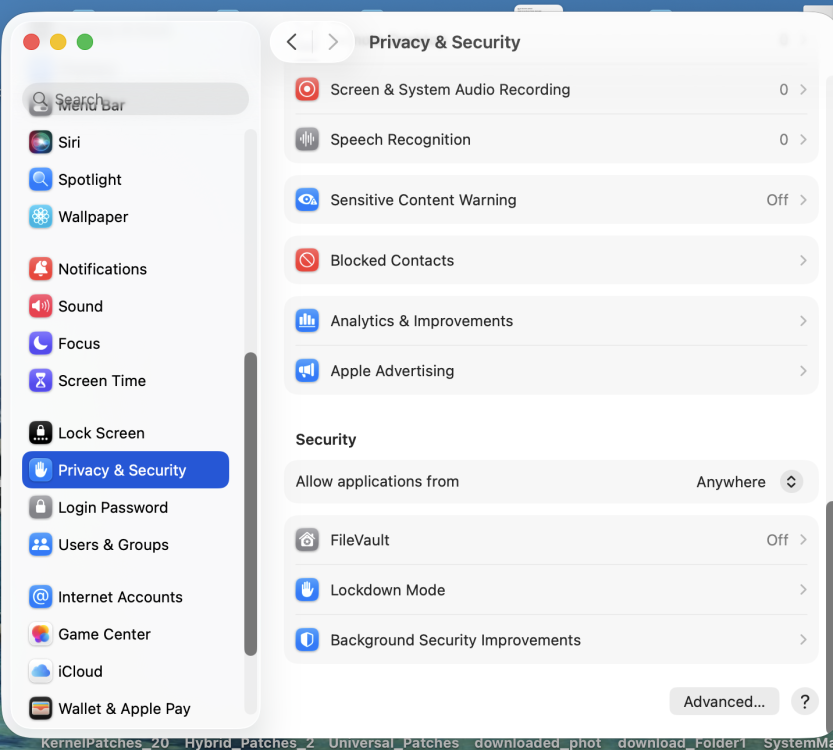Click the Blocked Contacts label
Image resolution: width=833 pixels, height=750 pixels.
tap(392, 260)
